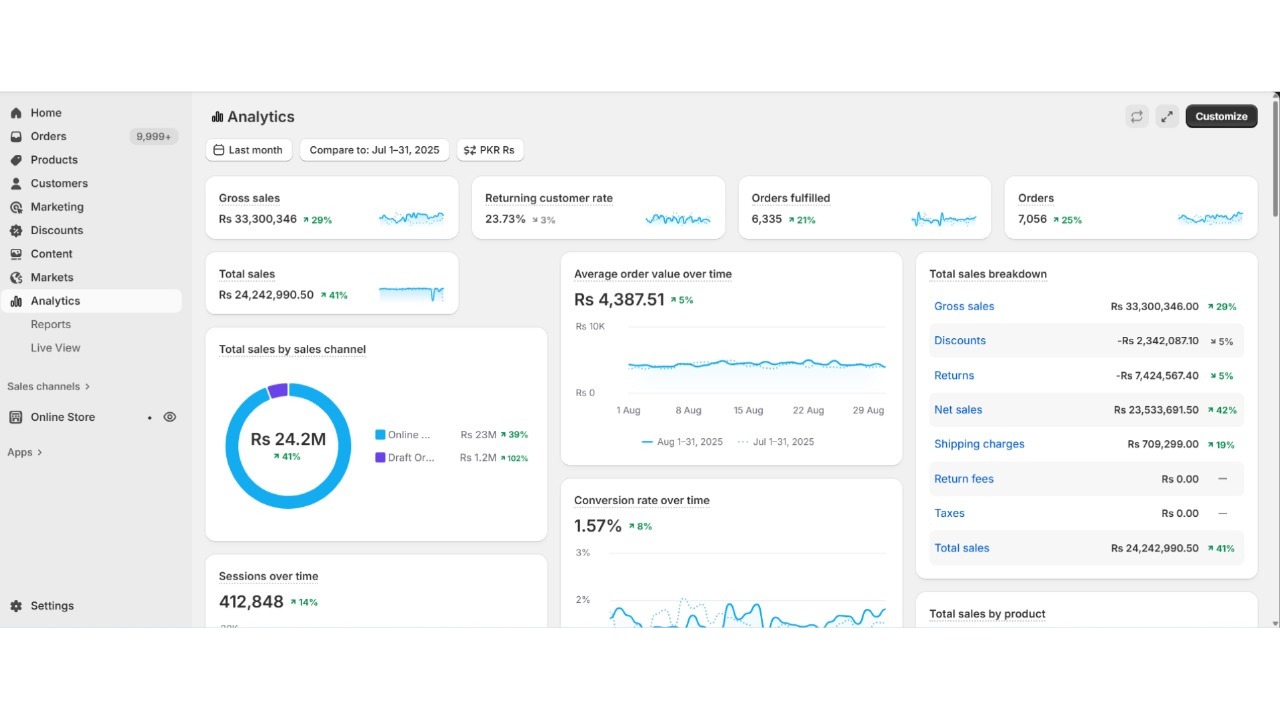The height and width of the screenshot is (720, 1280).
Task: View Online Store using the eye icon
Action: (170, 417)
